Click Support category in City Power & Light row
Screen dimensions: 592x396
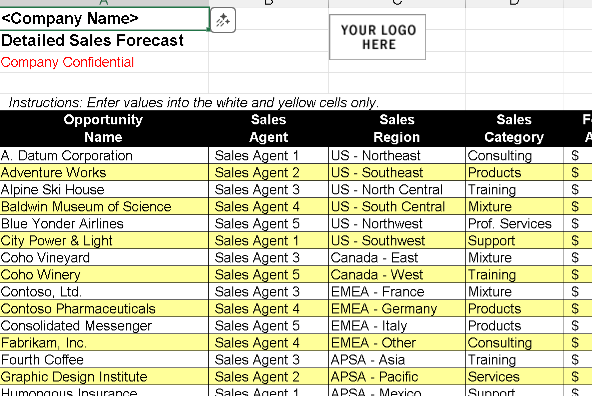(514, 240)
